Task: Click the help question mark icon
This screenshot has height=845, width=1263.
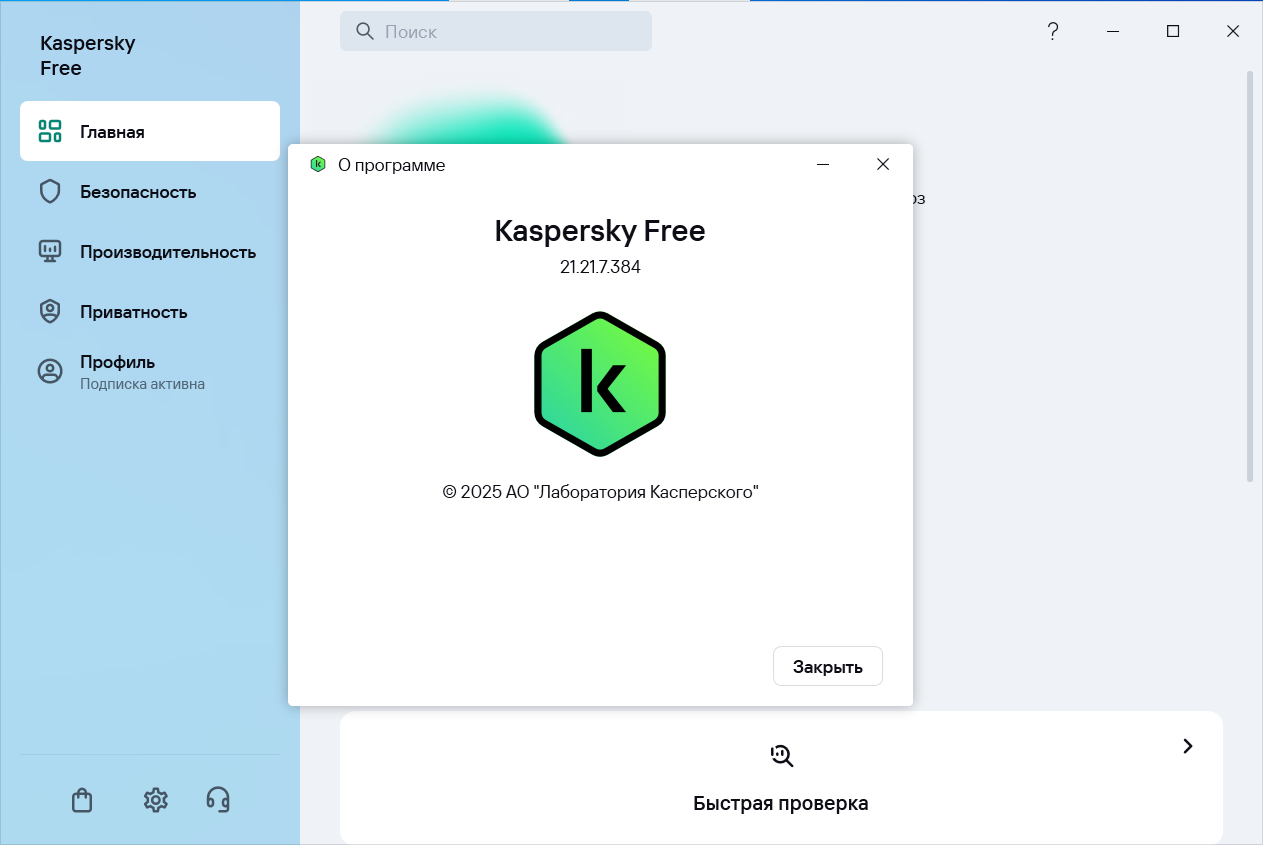Action: tap(1052, 32)
